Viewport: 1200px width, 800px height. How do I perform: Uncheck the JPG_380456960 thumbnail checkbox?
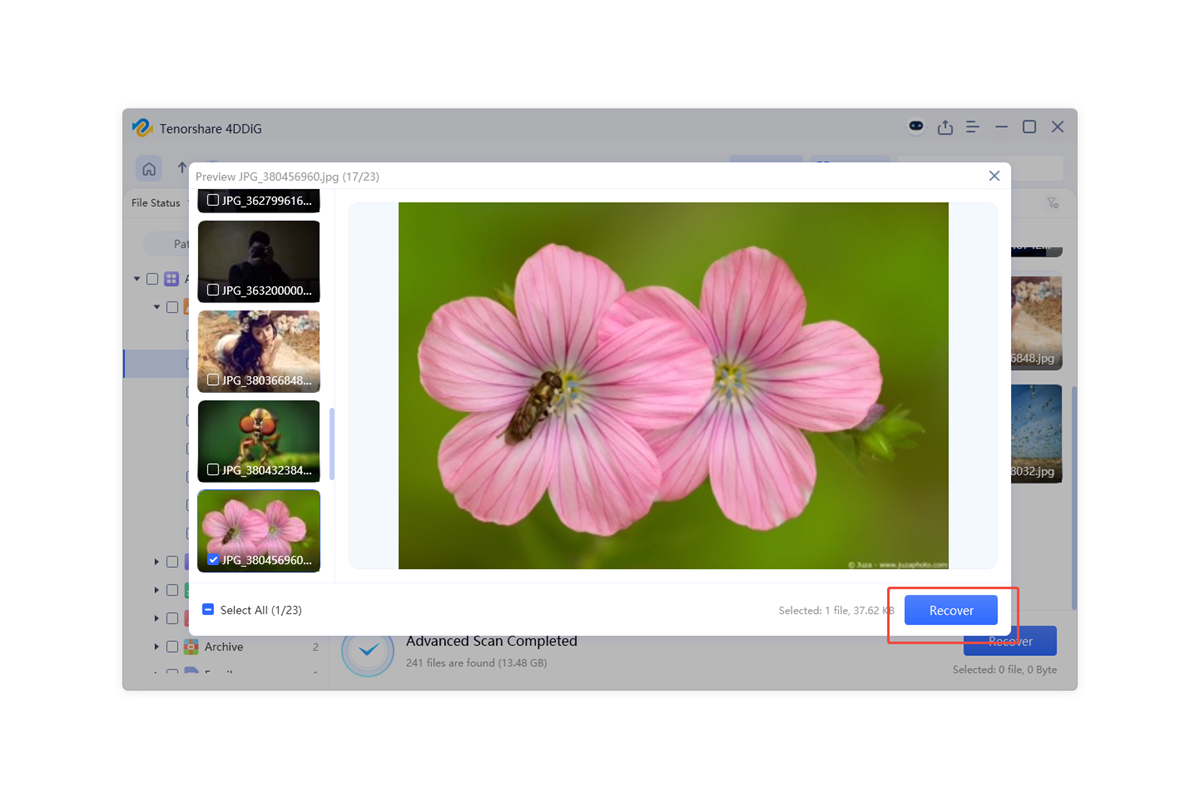pyautogui.click(x=213, y=560)
